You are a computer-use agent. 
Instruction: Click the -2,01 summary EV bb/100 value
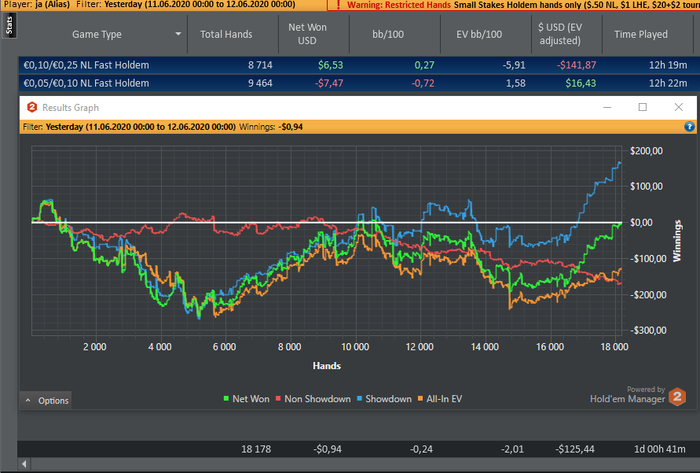click(512, 449)
